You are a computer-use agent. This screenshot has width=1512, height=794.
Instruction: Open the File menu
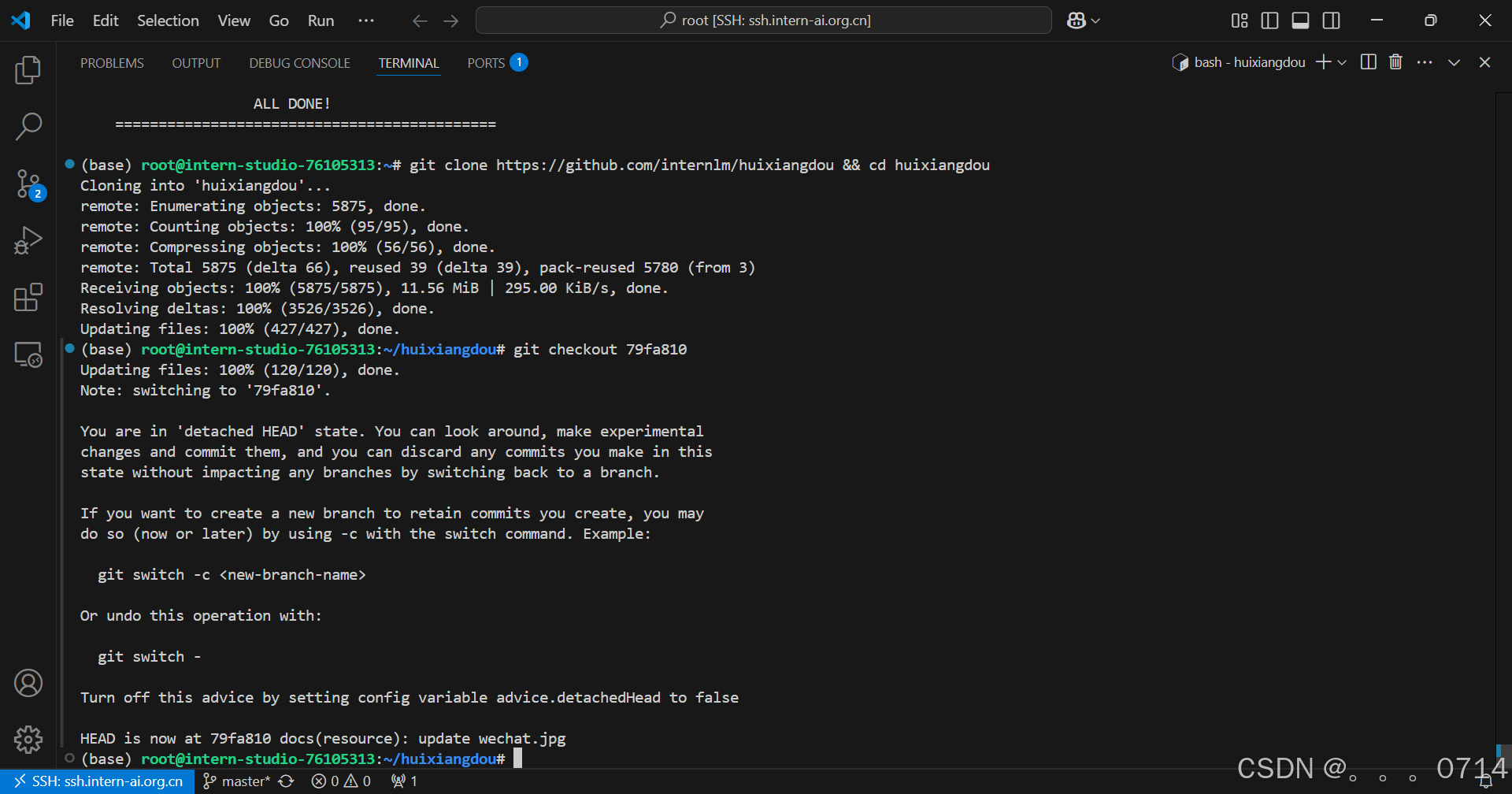point(62,20)
